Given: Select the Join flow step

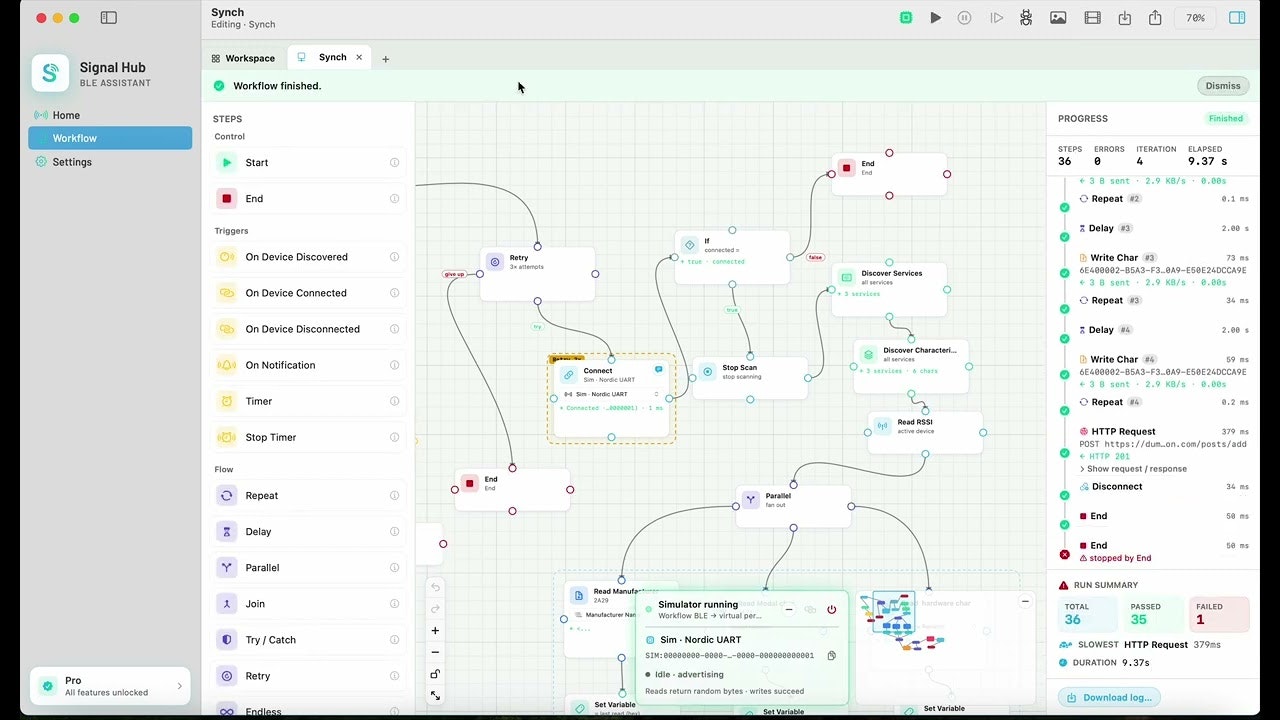Looking at the screenshot, I should coord(310,603).
